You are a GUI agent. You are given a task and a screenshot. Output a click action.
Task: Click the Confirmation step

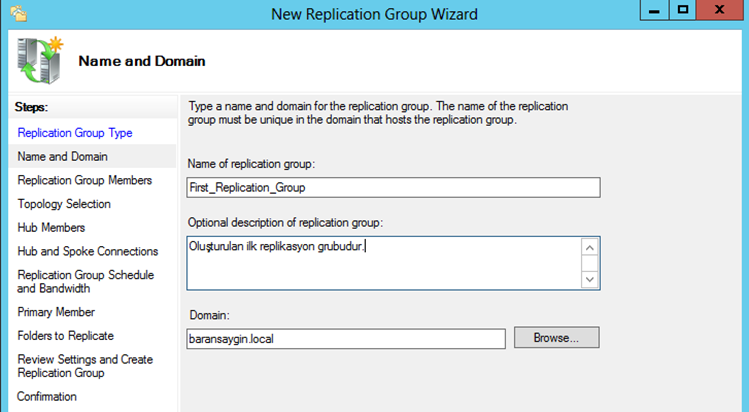click(x=47, y=397)
